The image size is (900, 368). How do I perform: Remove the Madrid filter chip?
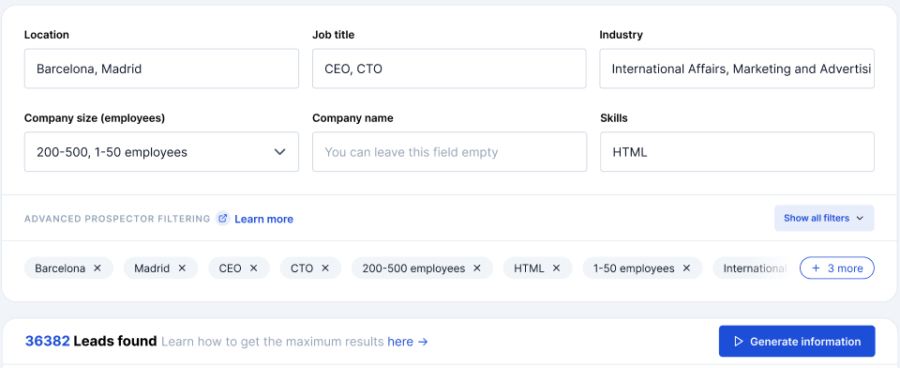pos(182,268)
